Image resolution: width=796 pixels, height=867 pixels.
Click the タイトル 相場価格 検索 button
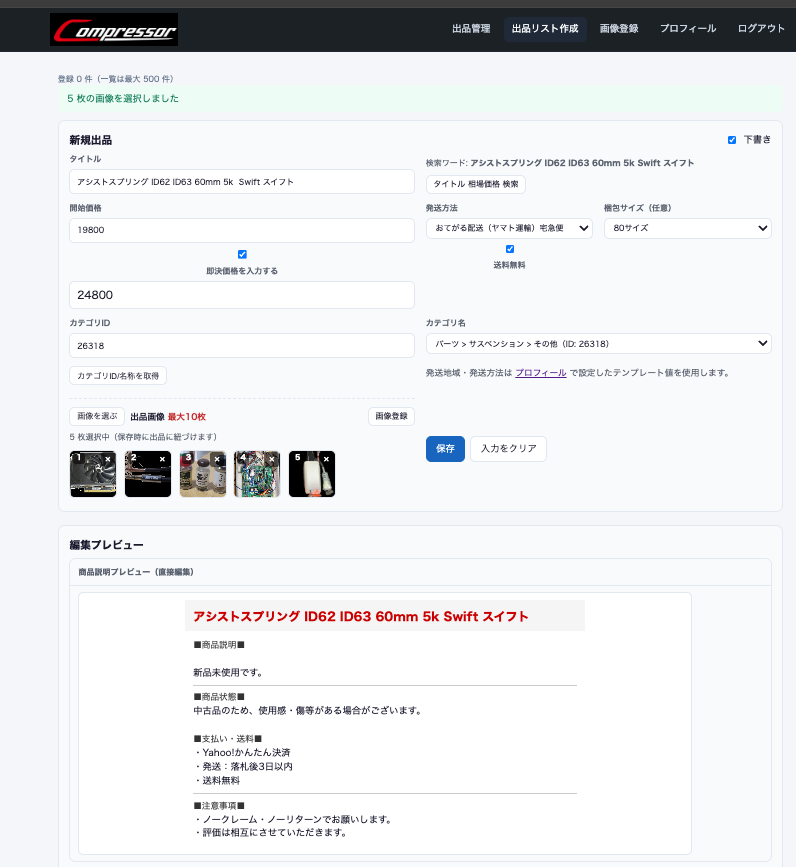[x=476, y=184]
